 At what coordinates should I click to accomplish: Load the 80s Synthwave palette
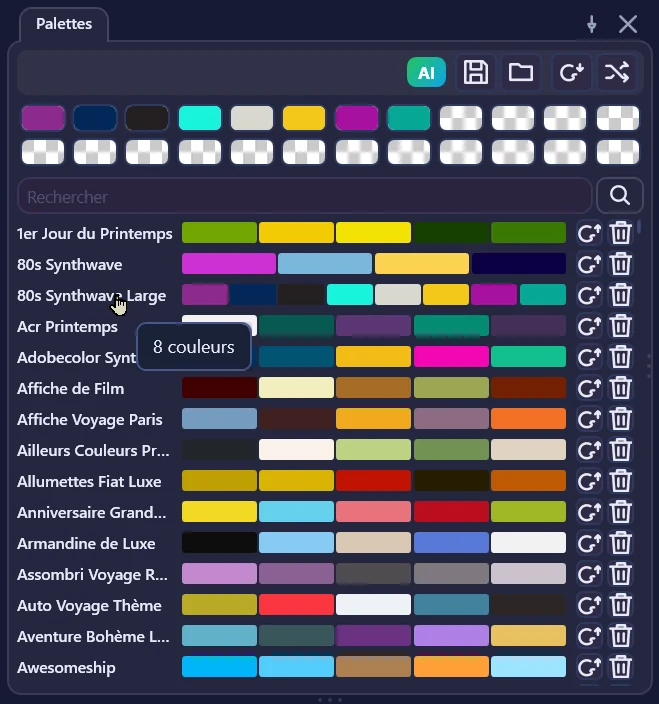tap(589, 264)
